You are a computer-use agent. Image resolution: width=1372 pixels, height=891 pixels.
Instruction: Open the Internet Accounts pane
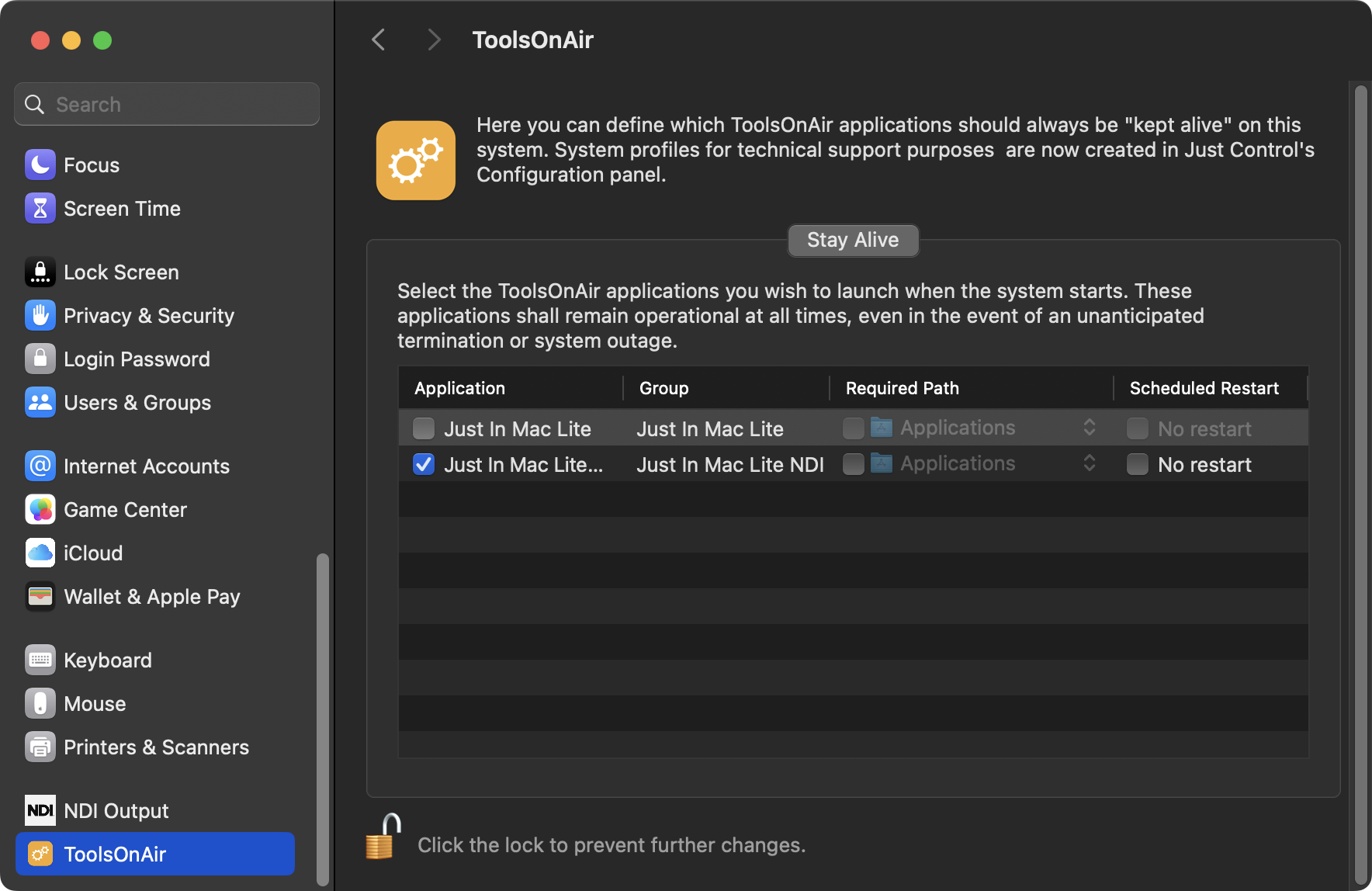click(155, 466)
